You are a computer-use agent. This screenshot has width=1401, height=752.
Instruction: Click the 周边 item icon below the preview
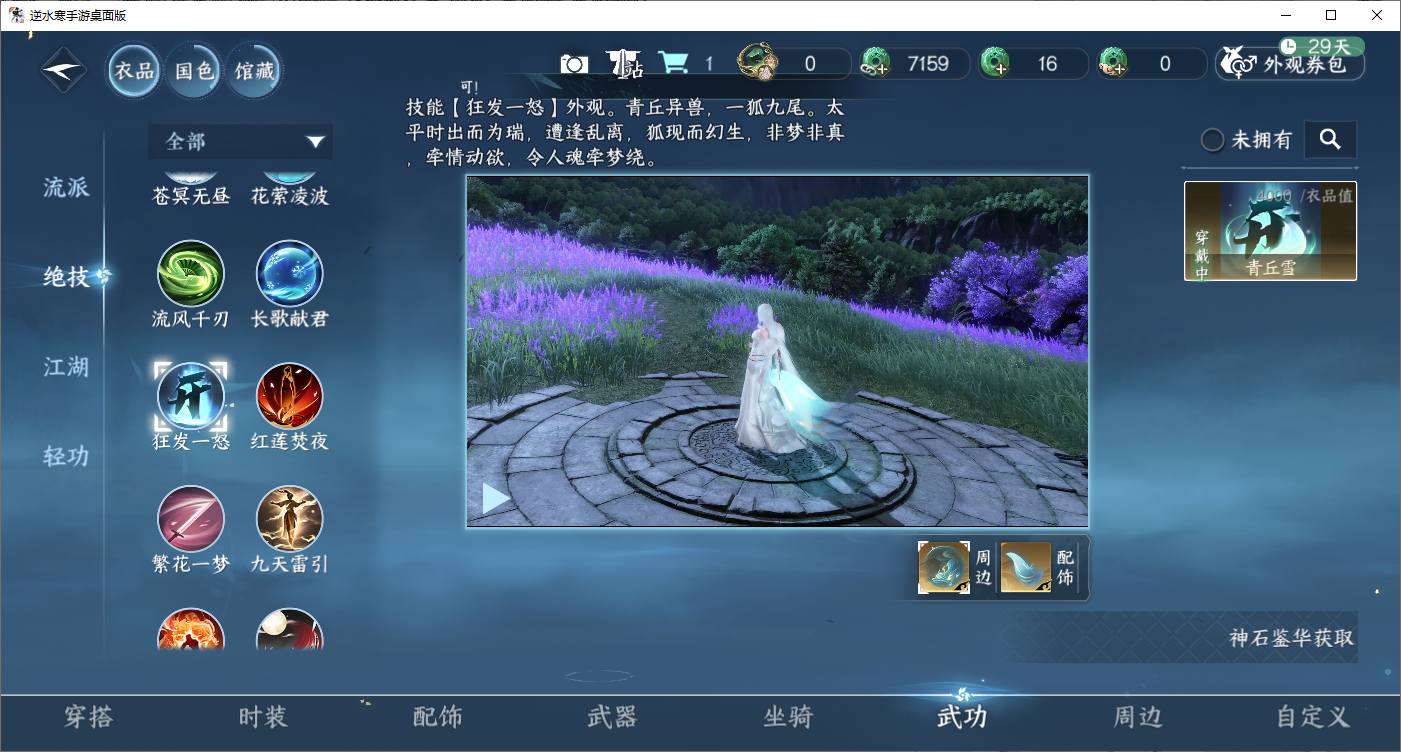[944, 568]
